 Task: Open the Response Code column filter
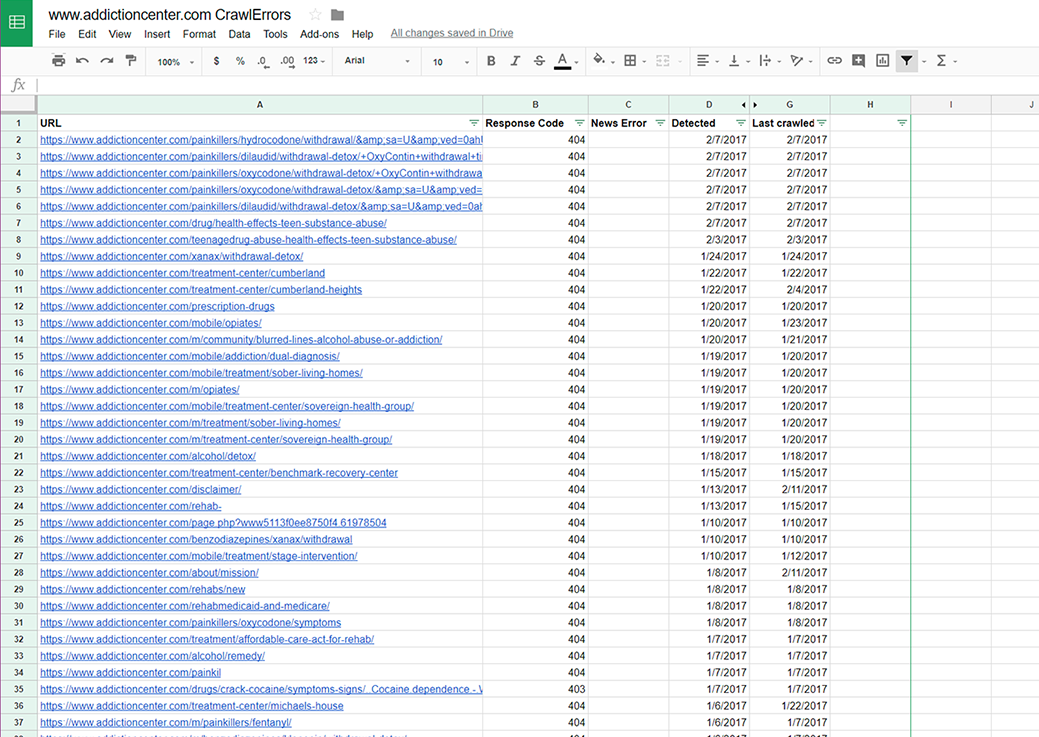pyautogui.click(x=579, y=123)
